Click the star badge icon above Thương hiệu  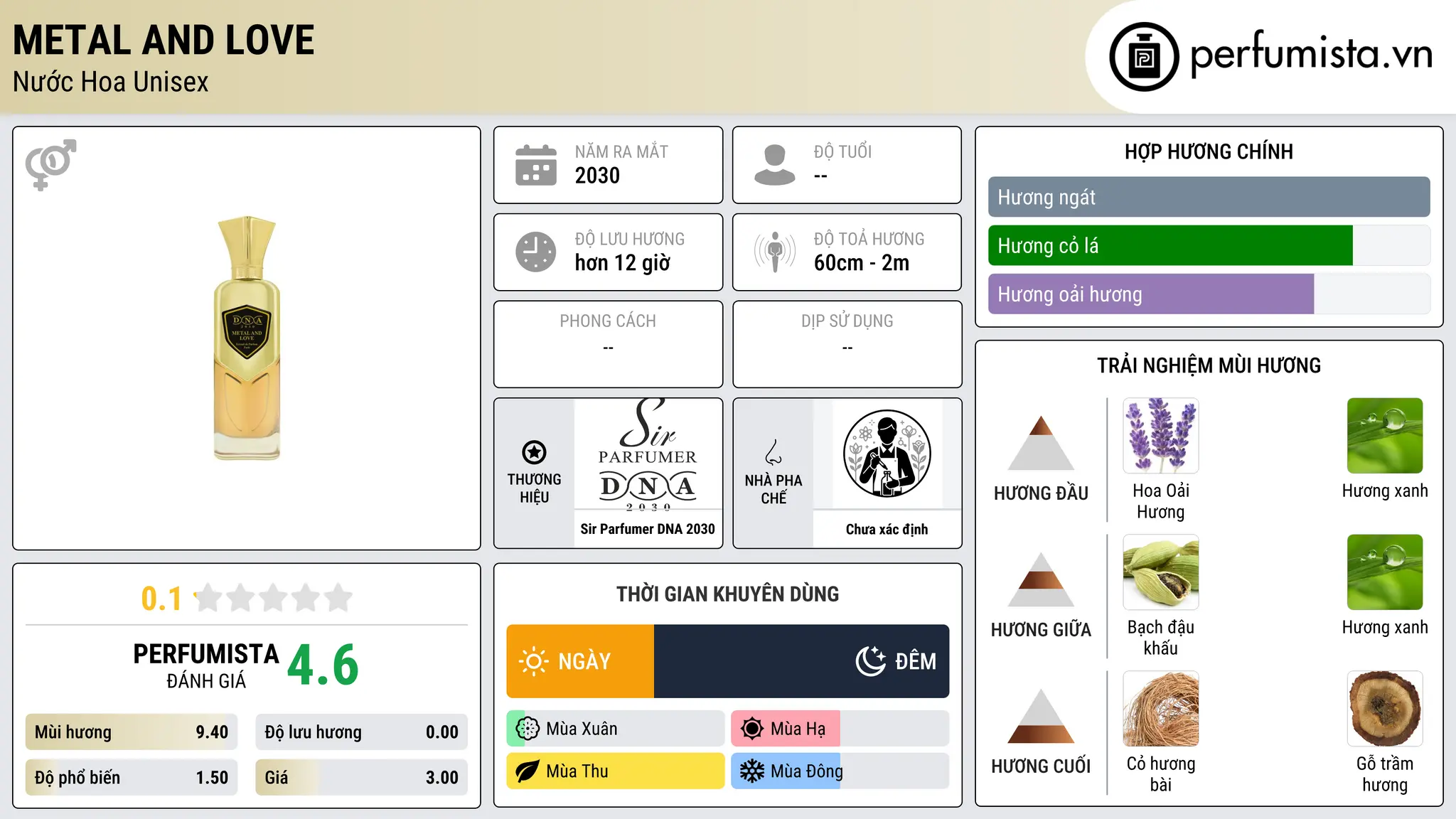[x=534, y=452]
